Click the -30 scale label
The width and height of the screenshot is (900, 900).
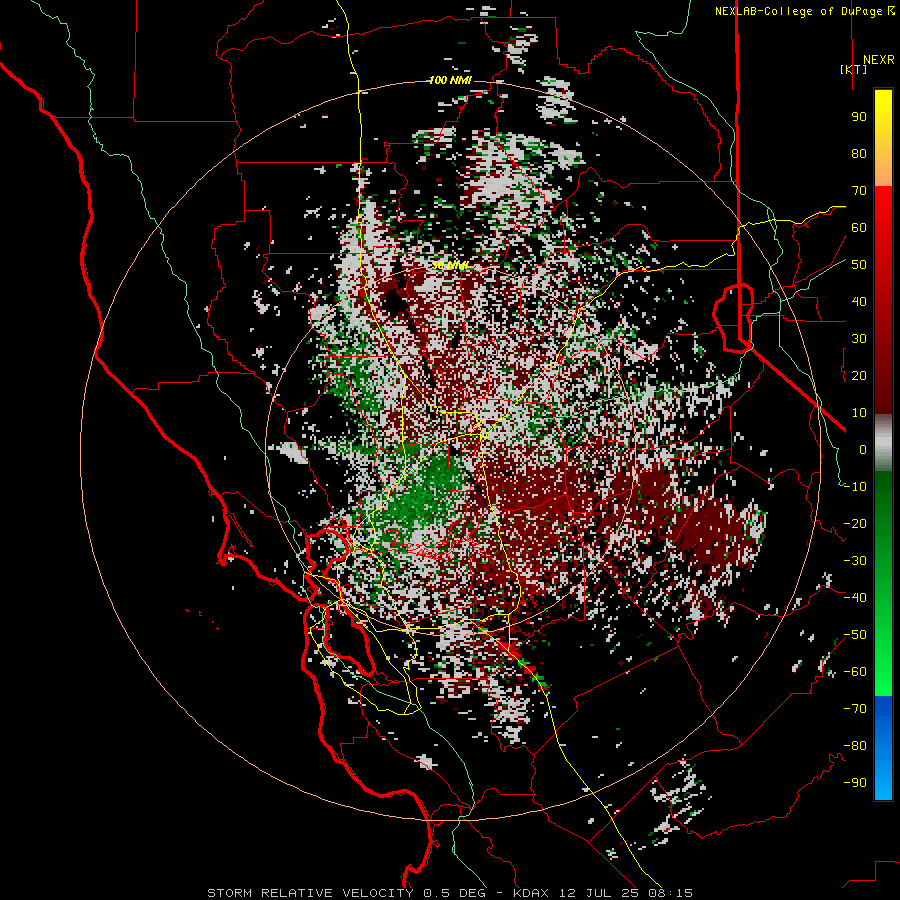pyautogui.click(x=855, y=561)
